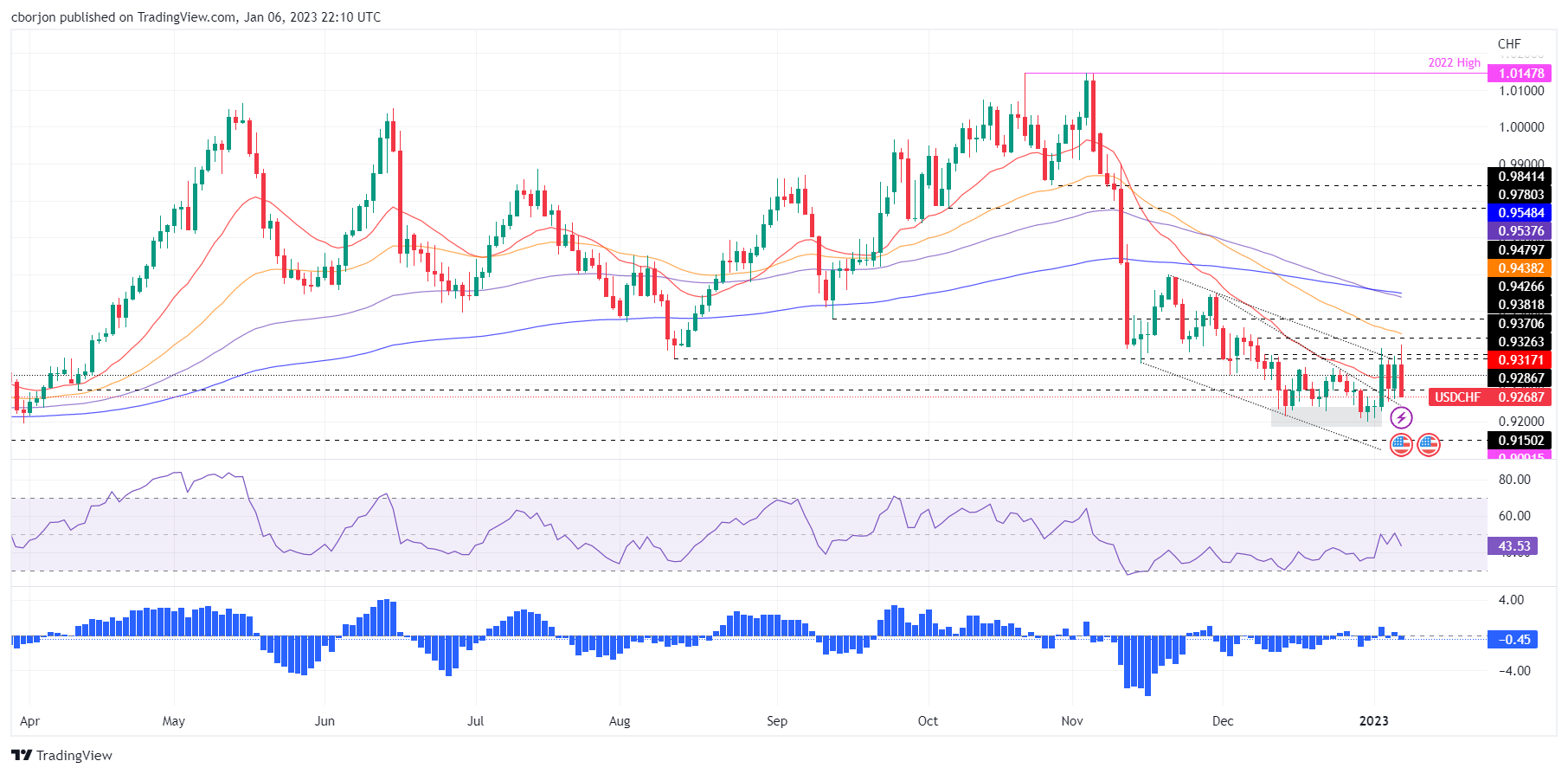This screenshot has width=1568, height=774.
Task: Click the red 0.93171 moving average label
Action: [1520, 360]
